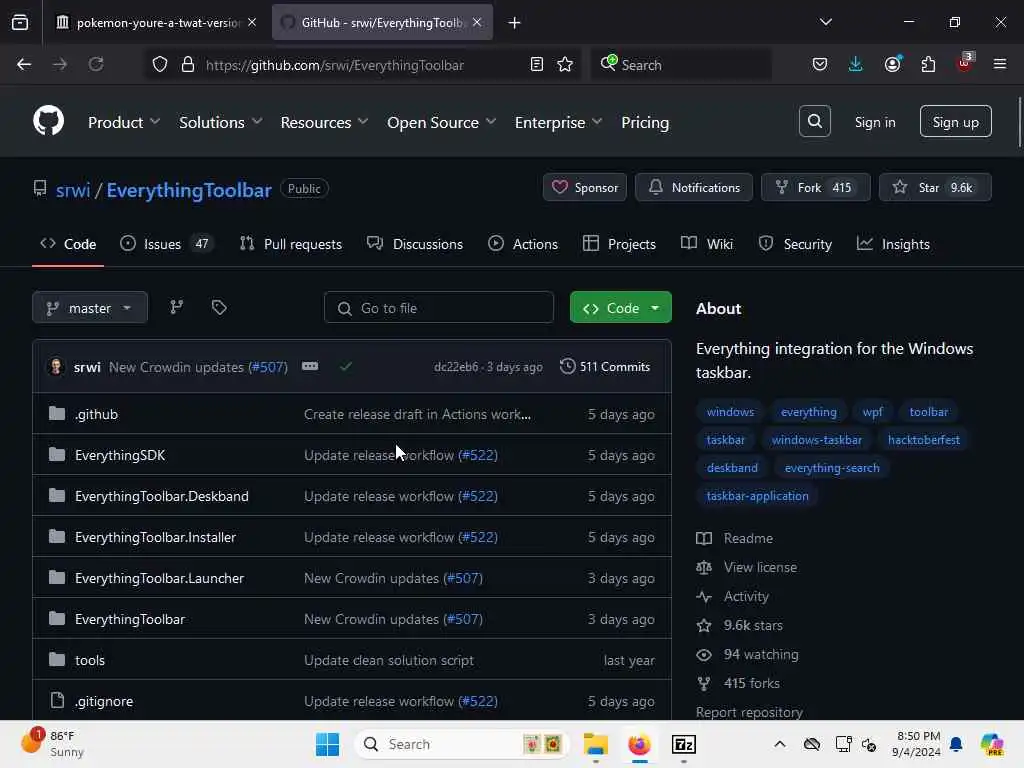The height and width of the screenshot is (768, 1024).
Task: Click the tracking protection shield icon
Action: [160, 65]
